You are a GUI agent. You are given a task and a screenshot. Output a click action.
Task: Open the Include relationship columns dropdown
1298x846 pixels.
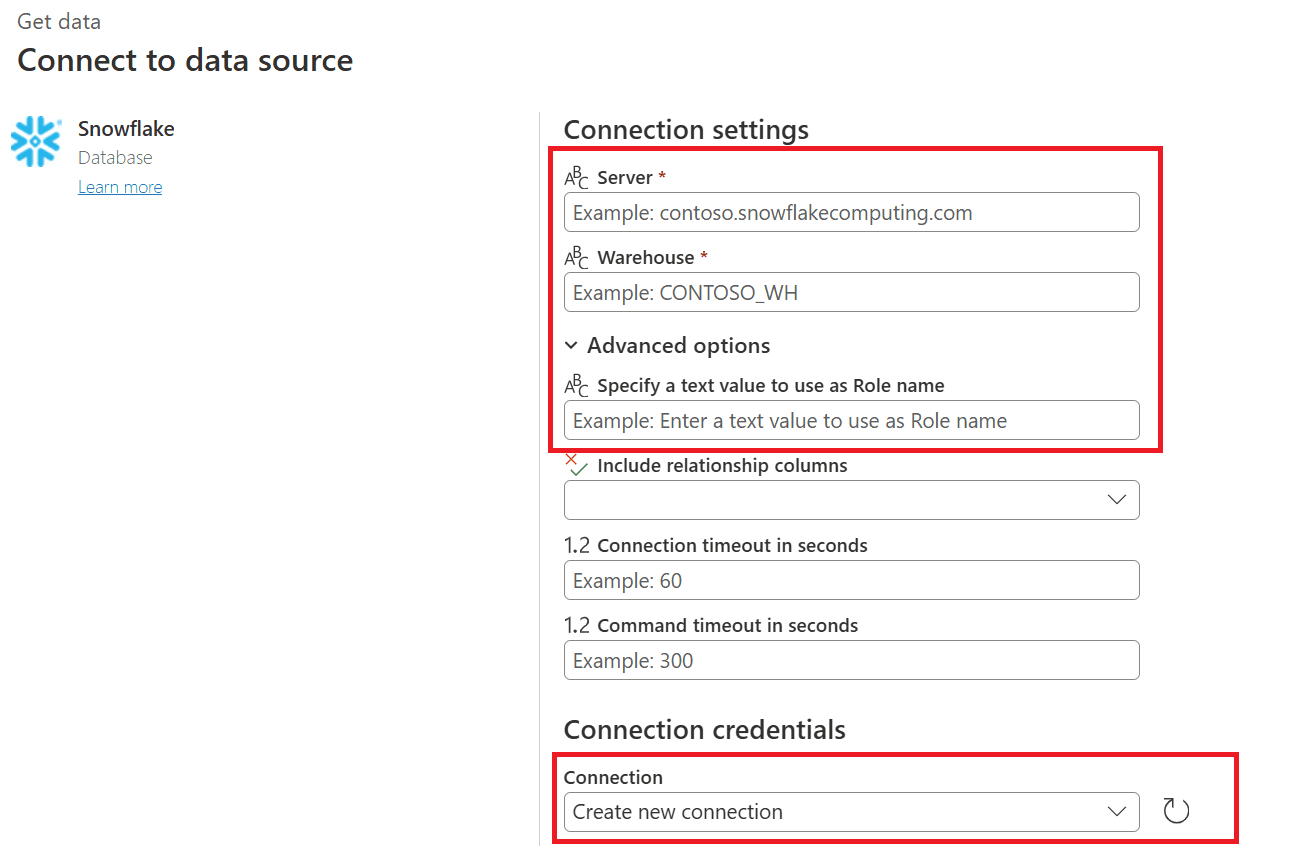pos(851,500)
